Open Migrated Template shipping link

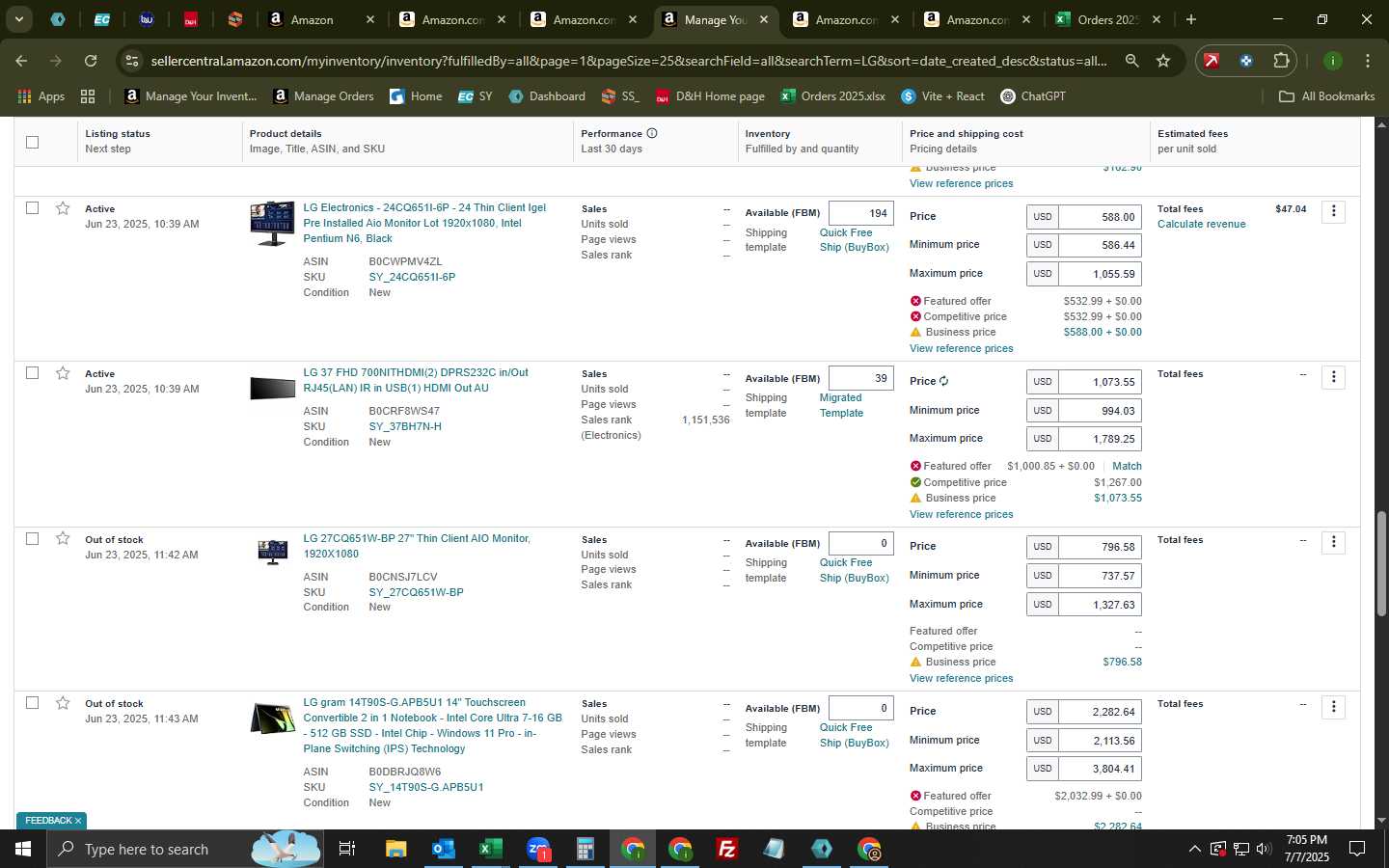(841, 405)
